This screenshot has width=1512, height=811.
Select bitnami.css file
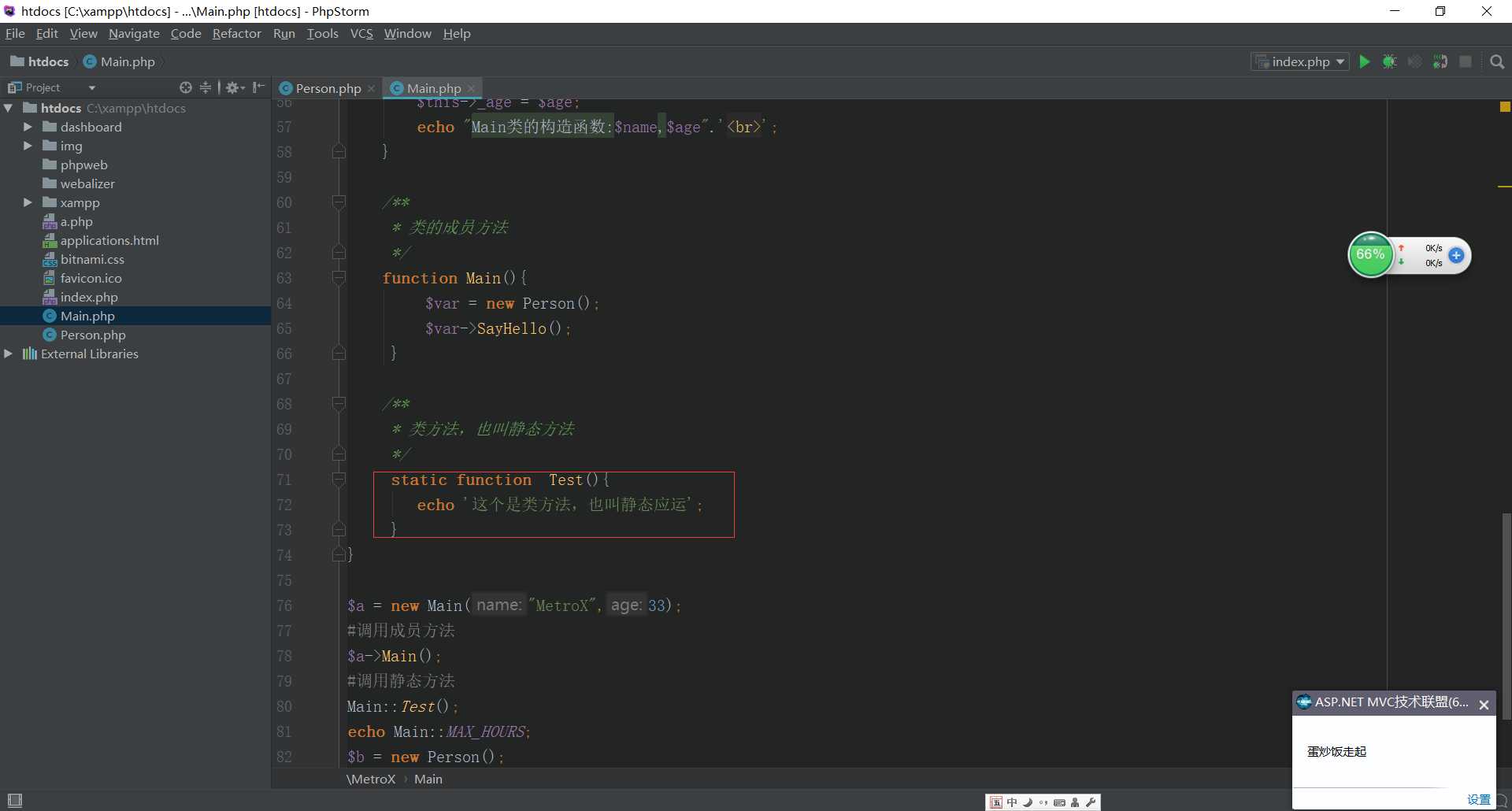[92, 259]
